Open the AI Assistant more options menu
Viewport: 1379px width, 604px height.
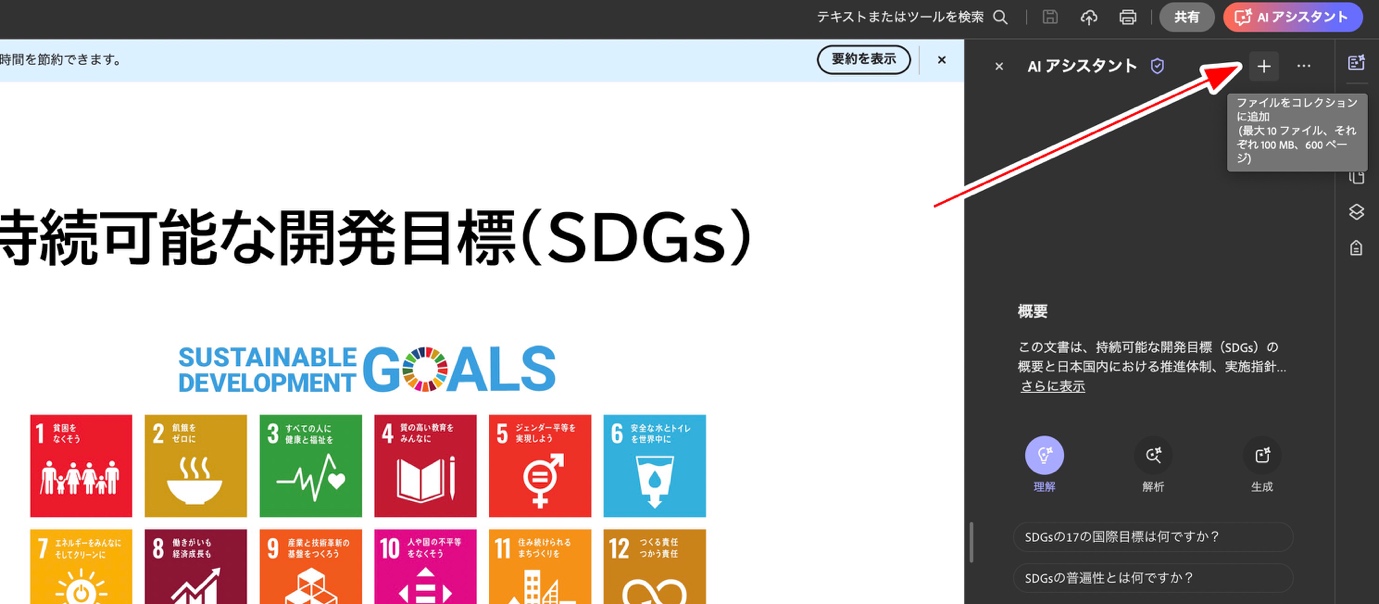[x=1302, y=65]
